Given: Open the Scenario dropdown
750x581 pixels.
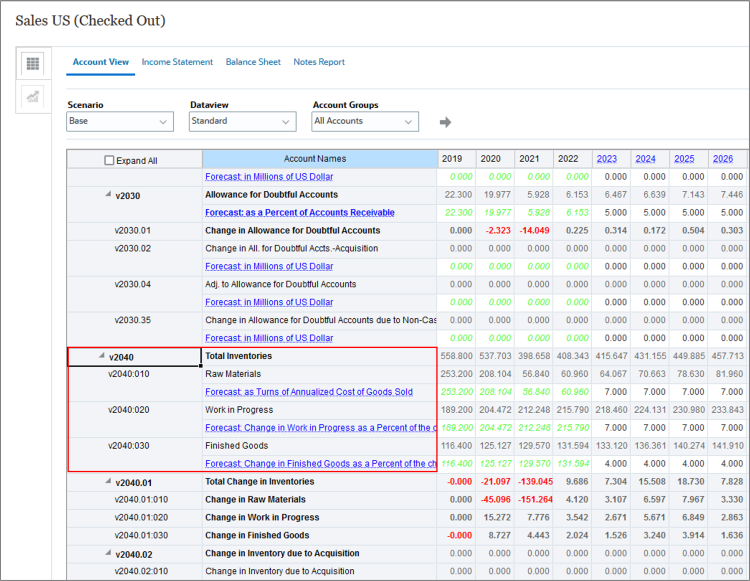Looking at the screenshot, I should coord(120,122).
